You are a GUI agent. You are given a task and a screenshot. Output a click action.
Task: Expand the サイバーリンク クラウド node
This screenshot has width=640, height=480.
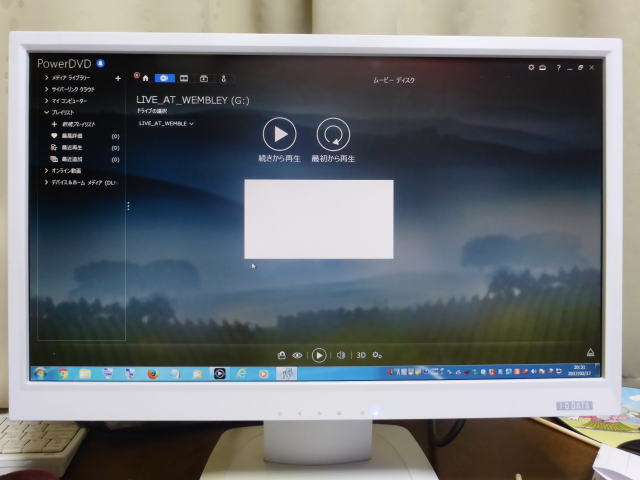(46, 89)
